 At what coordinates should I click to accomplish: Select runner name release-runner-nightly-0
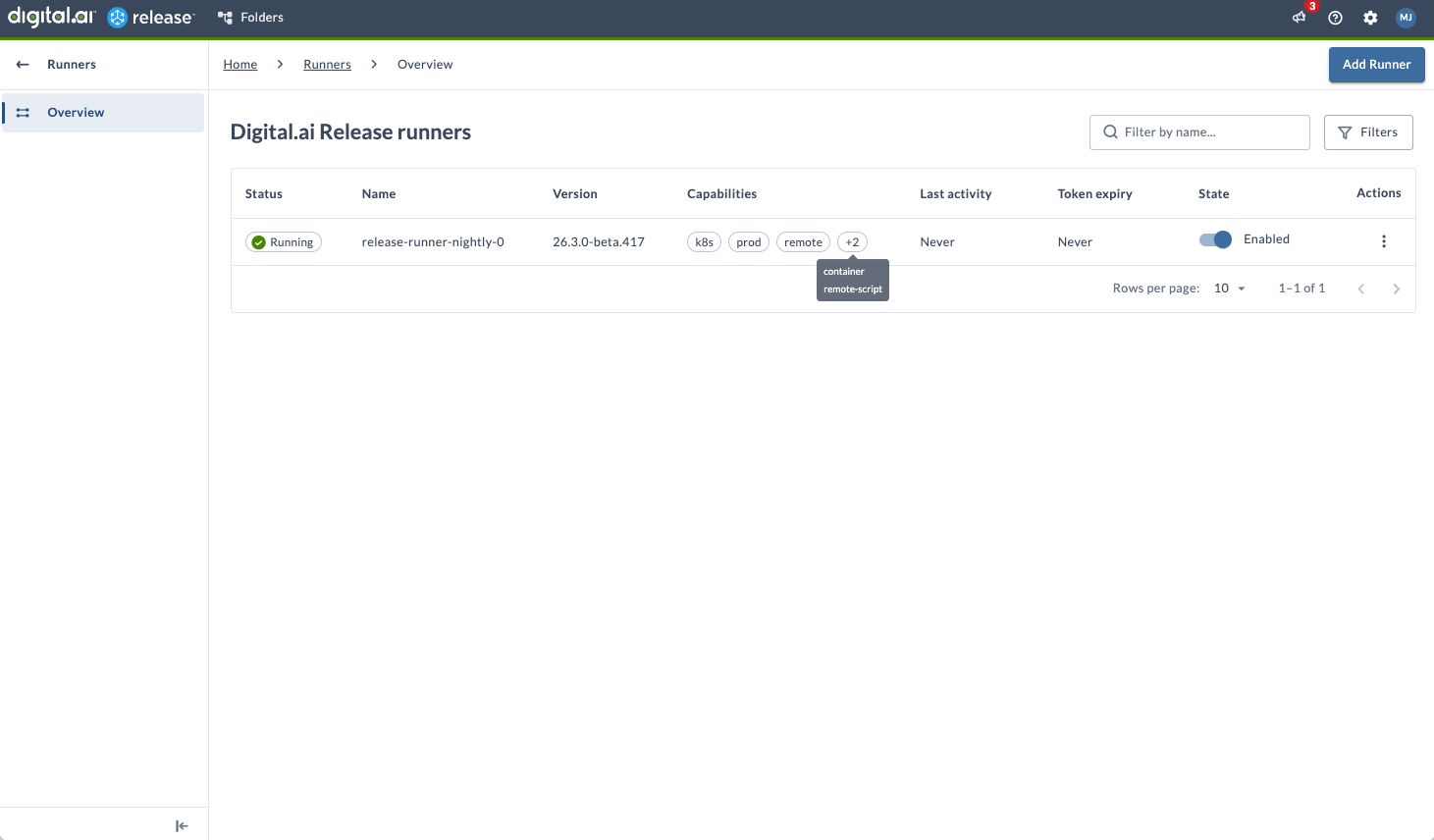(x=433, y=242)
